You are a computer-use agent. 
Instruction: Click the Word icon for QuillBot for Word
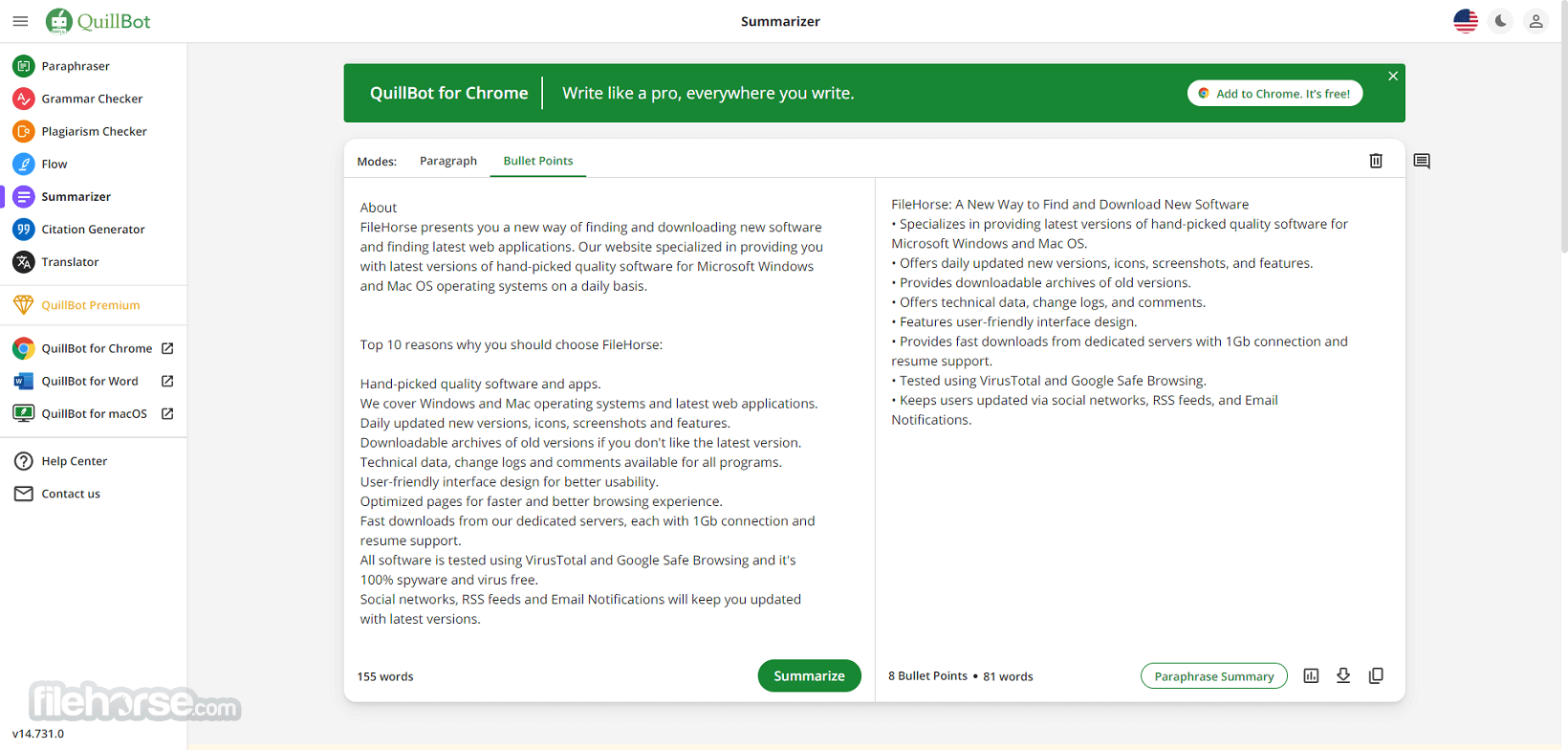pos(24,381)
